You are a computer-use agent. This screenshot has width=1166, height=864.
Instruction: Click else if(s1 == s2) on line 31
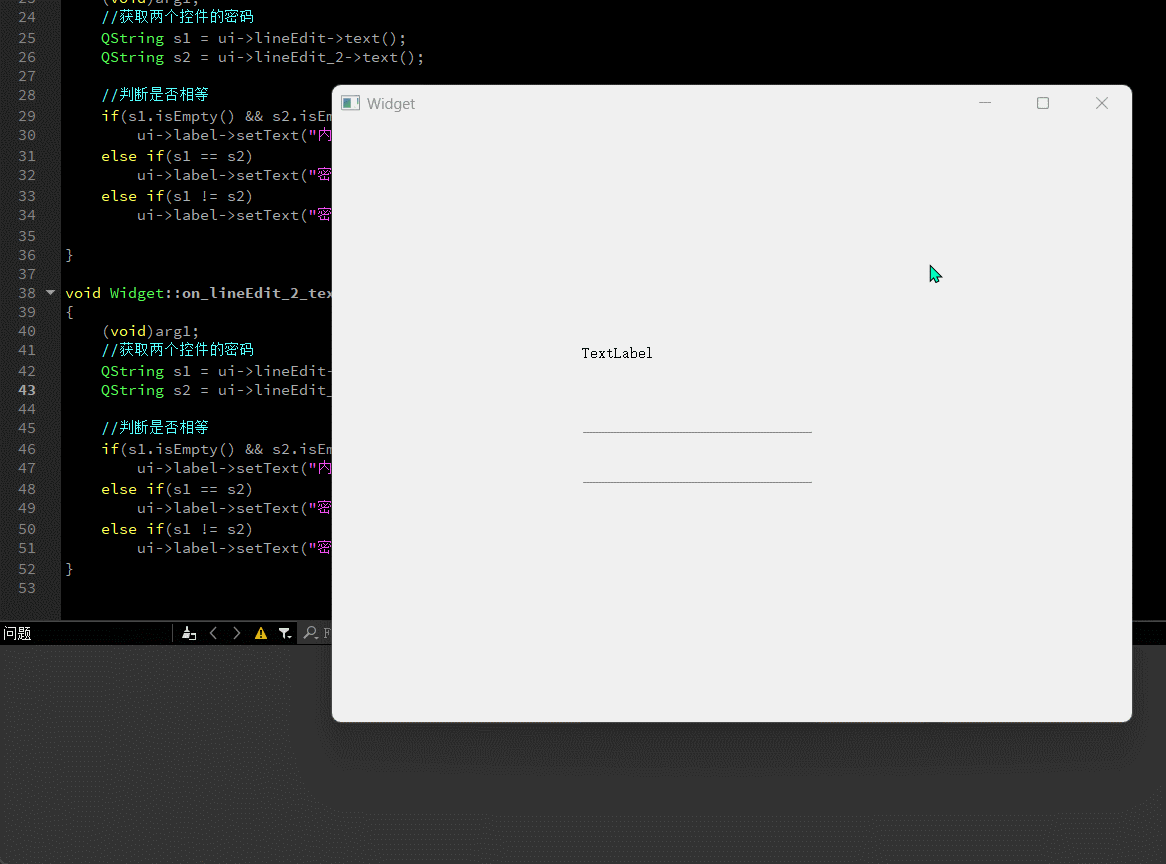(177, 156)
